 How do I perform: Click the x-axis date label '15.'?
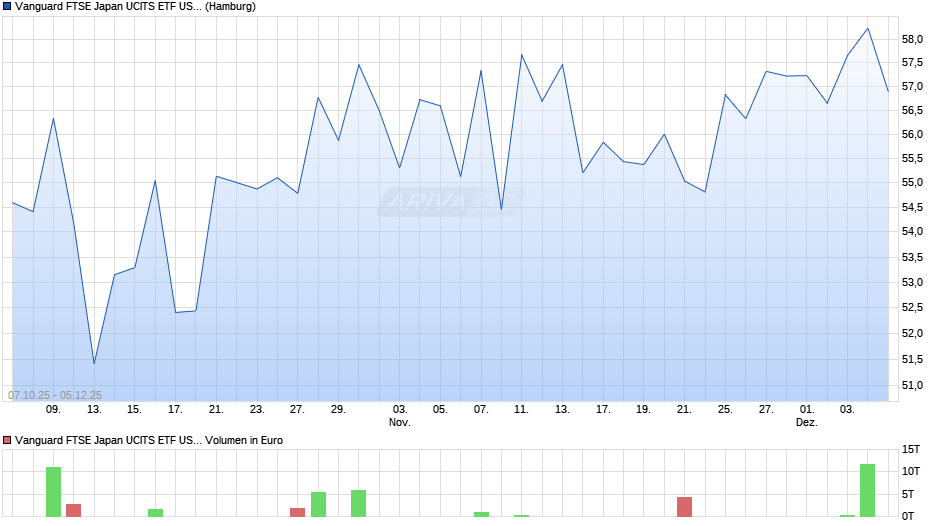tap(134, 410)
